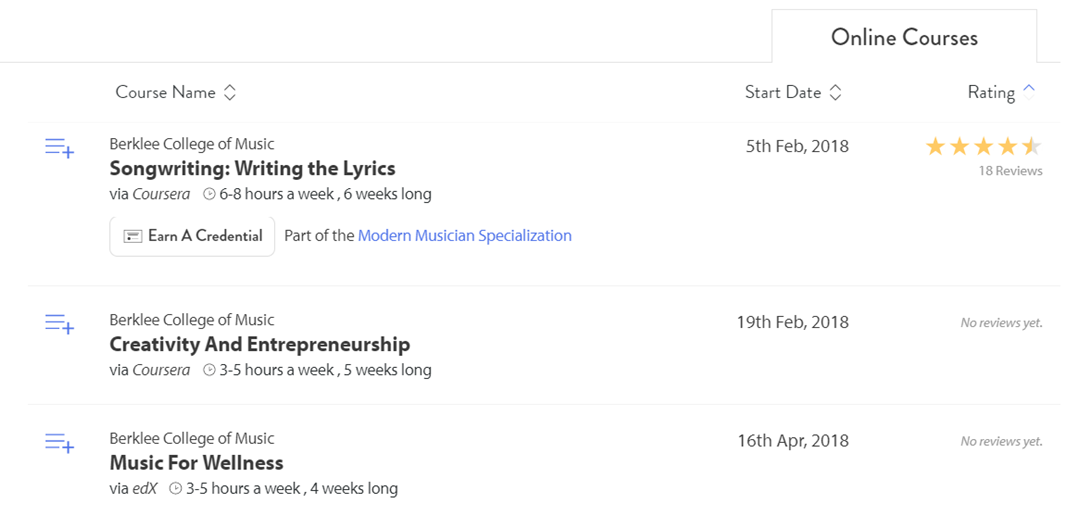Image resolution: width=1080 pixels, height=506 pixels.
Task: Add Songwriting: Writing the Lyrics to list
Action: [59, 148]
